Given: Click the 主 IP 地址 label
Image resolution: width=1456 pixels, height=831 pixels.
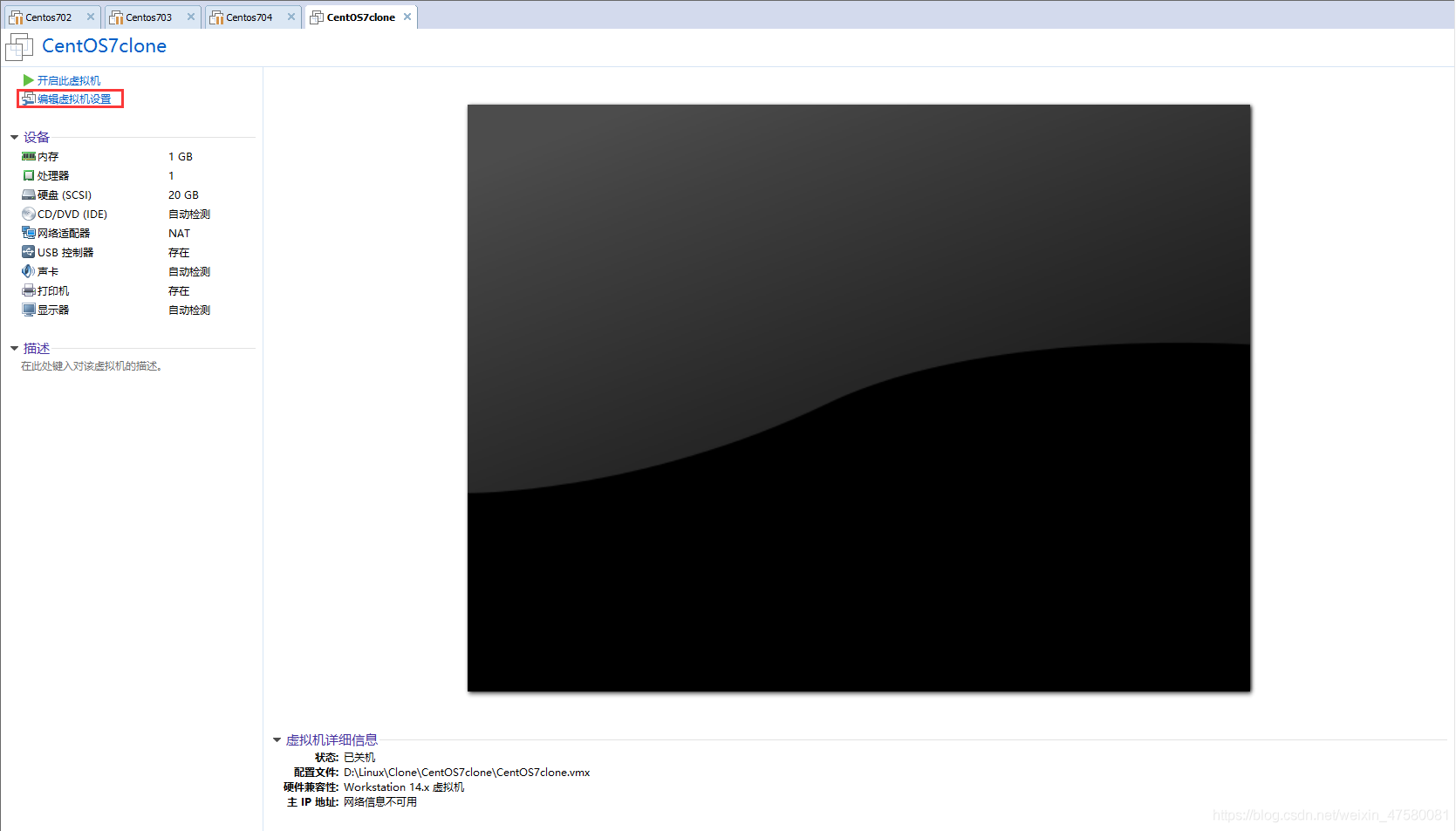Looking at the screenshot, I should tap(312, 802).
